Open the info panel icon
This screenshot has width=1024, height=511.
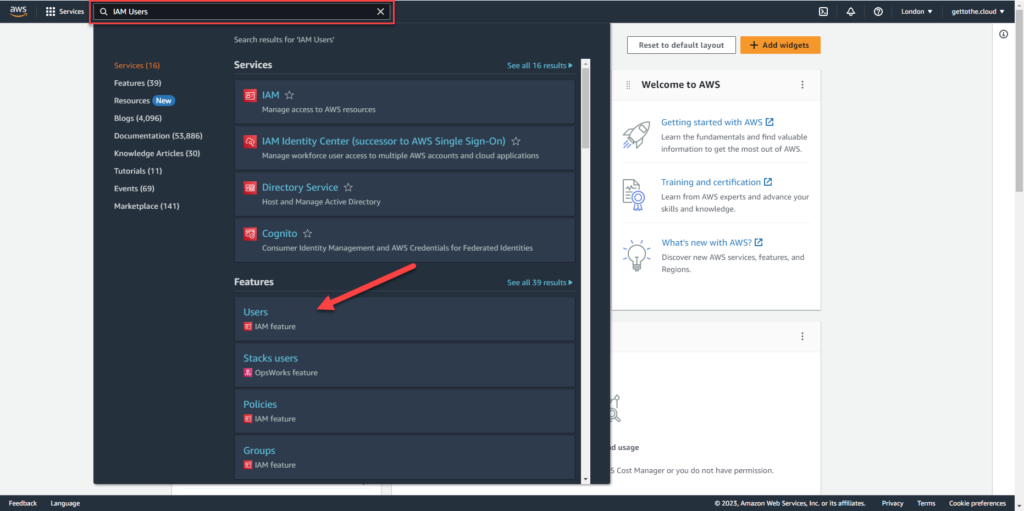click(x=1004, y=35)
